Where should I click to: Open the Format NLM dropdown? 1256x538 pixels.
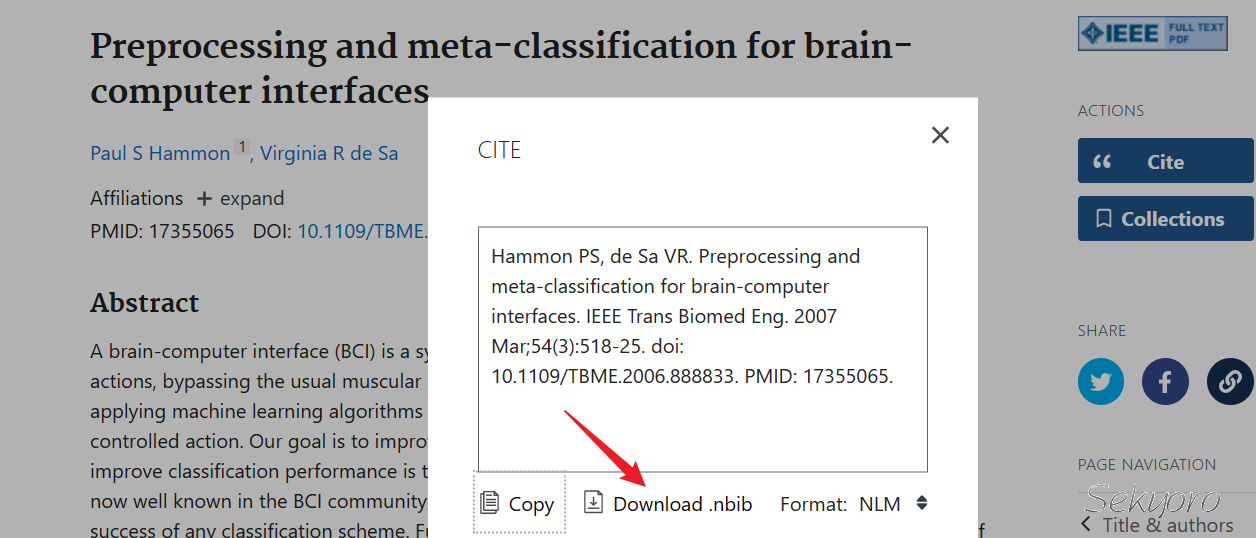pos(893,504)
